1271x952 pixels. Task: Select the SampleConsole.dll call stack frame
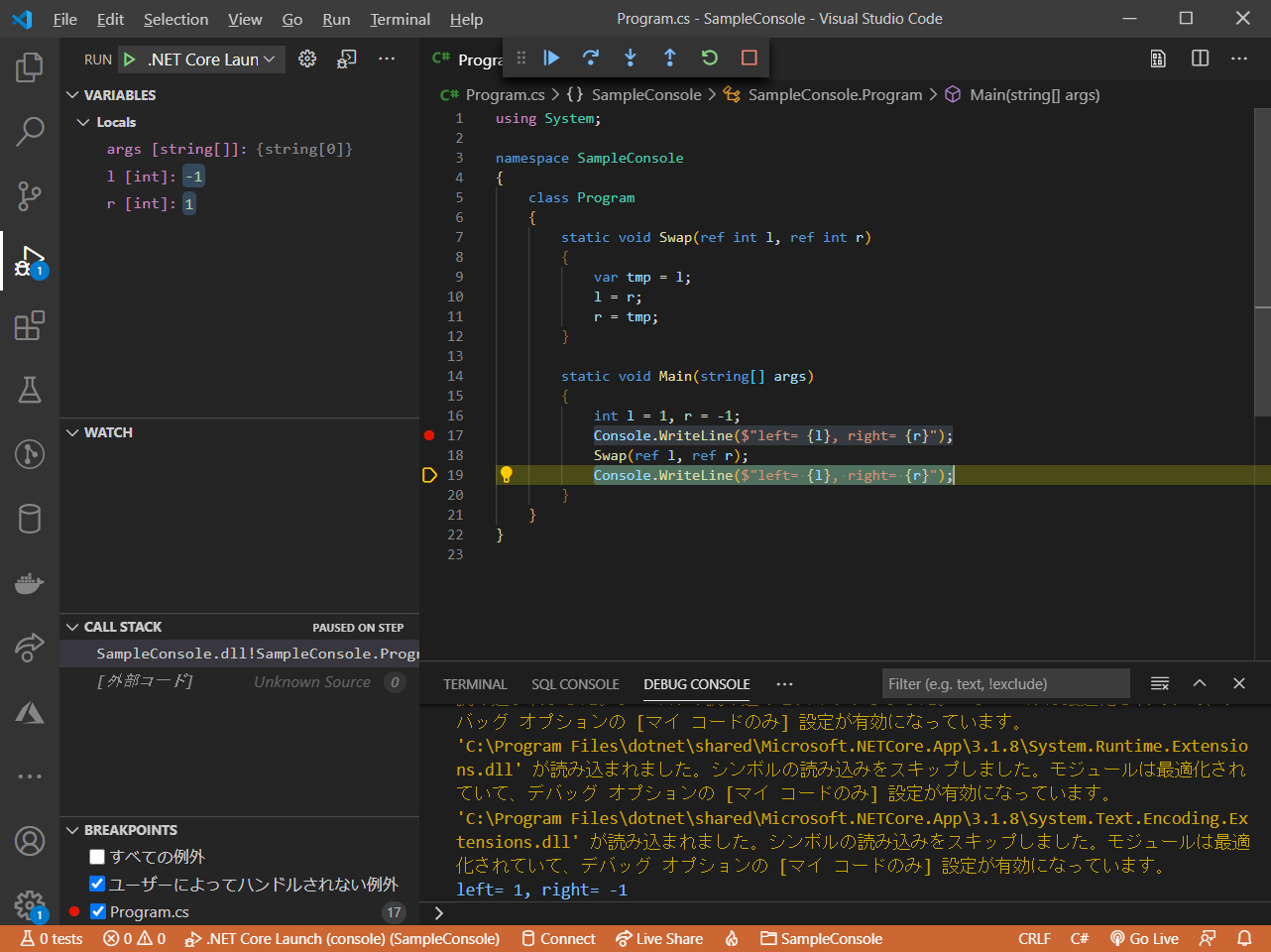point(240,654)
